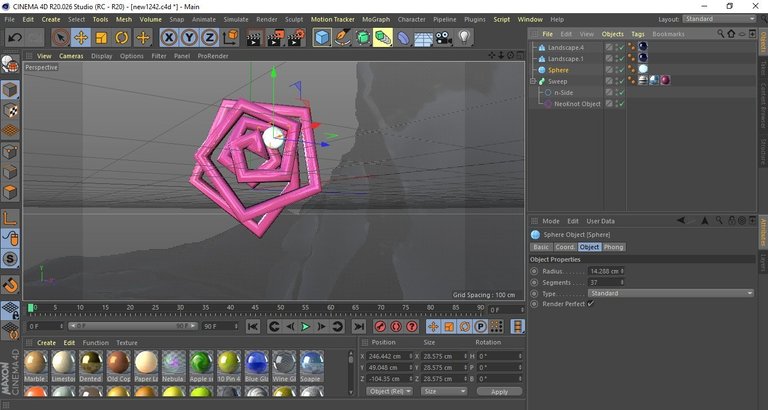Select the Live Selection arrow tool
Image resolution: width=768 pixels, height=410 pixels.
pos(61,38)
